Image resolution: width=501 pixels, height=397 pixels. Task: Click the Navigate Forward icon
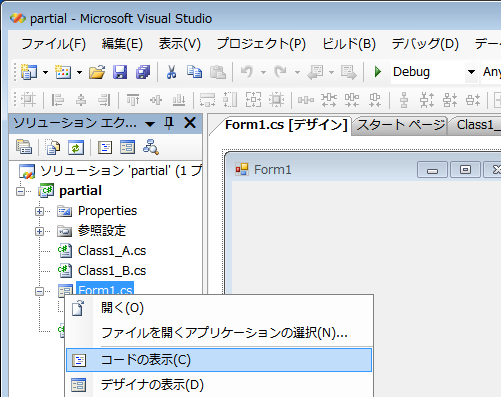coord(349,72)
